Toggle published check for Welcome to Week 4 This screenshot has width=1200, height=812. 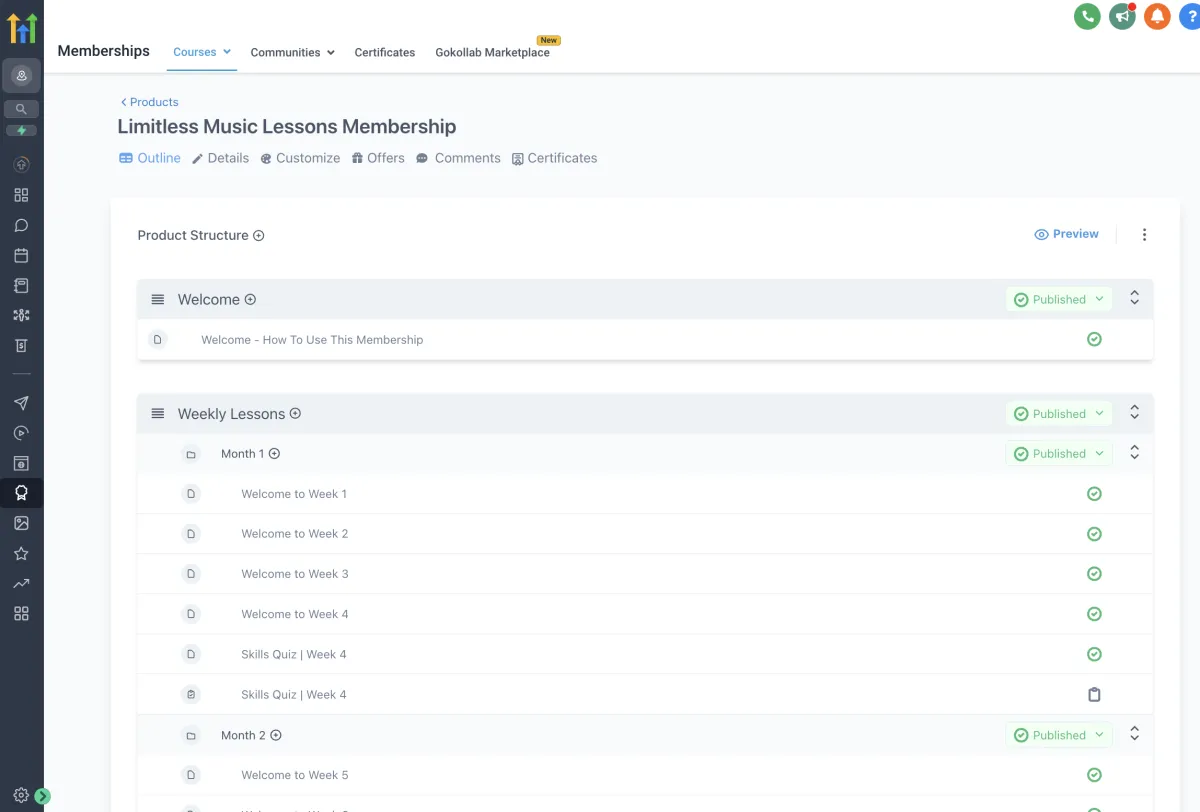(1094, 614)
